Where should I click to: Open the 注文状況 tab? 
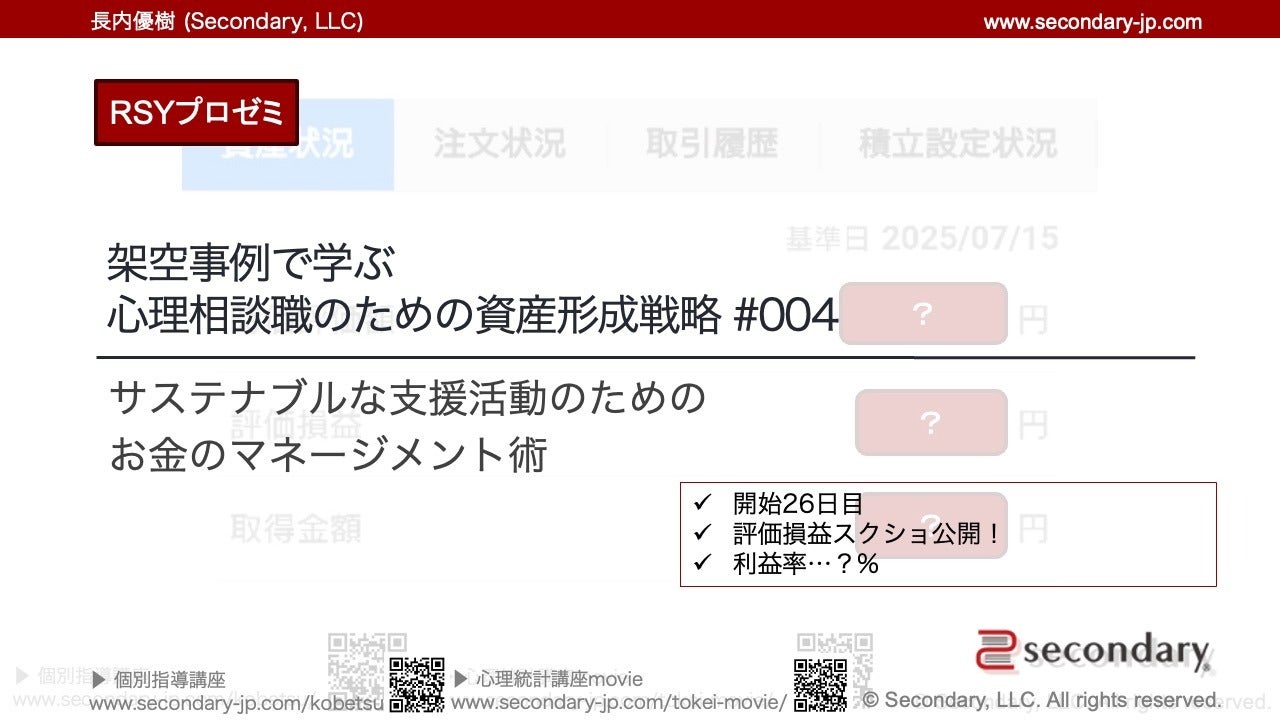click(499, 144)
